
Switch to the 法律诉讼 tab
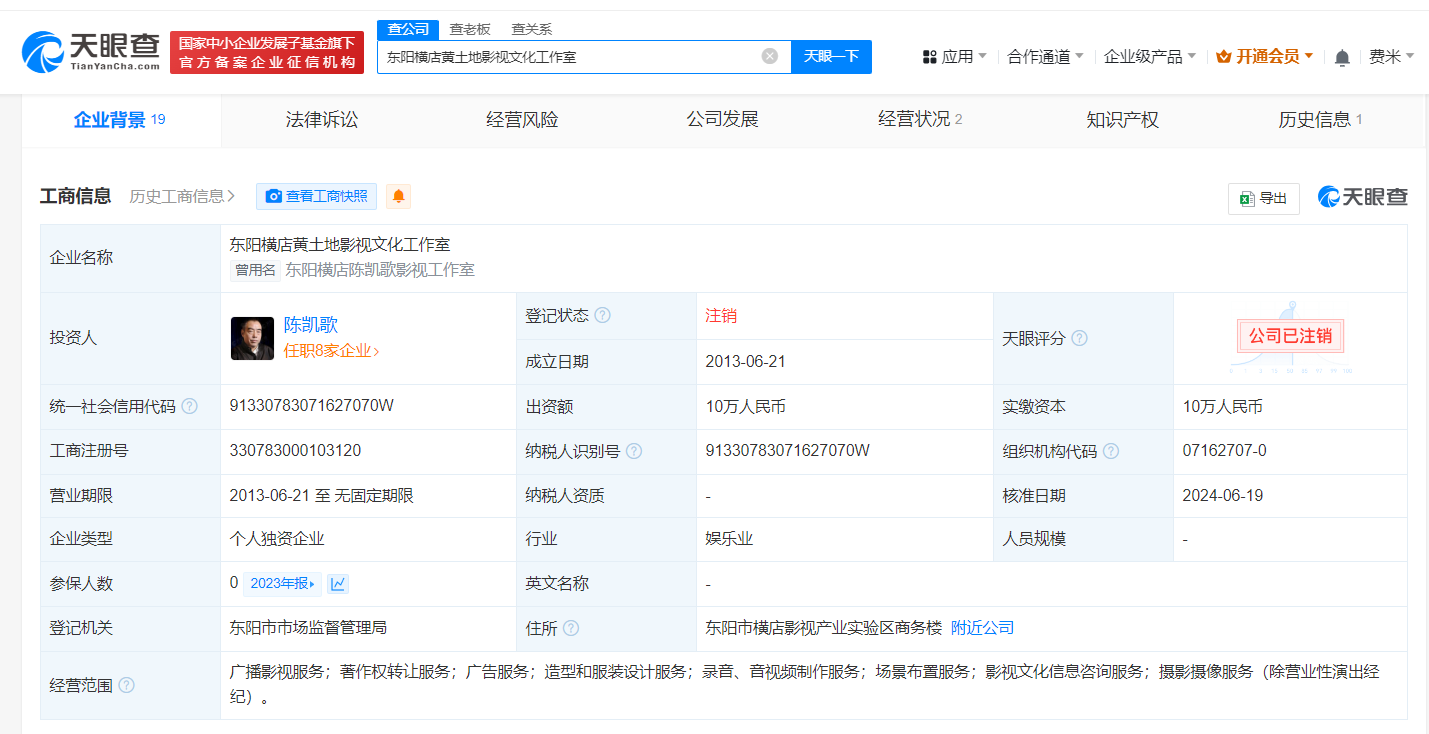point(321,120)
